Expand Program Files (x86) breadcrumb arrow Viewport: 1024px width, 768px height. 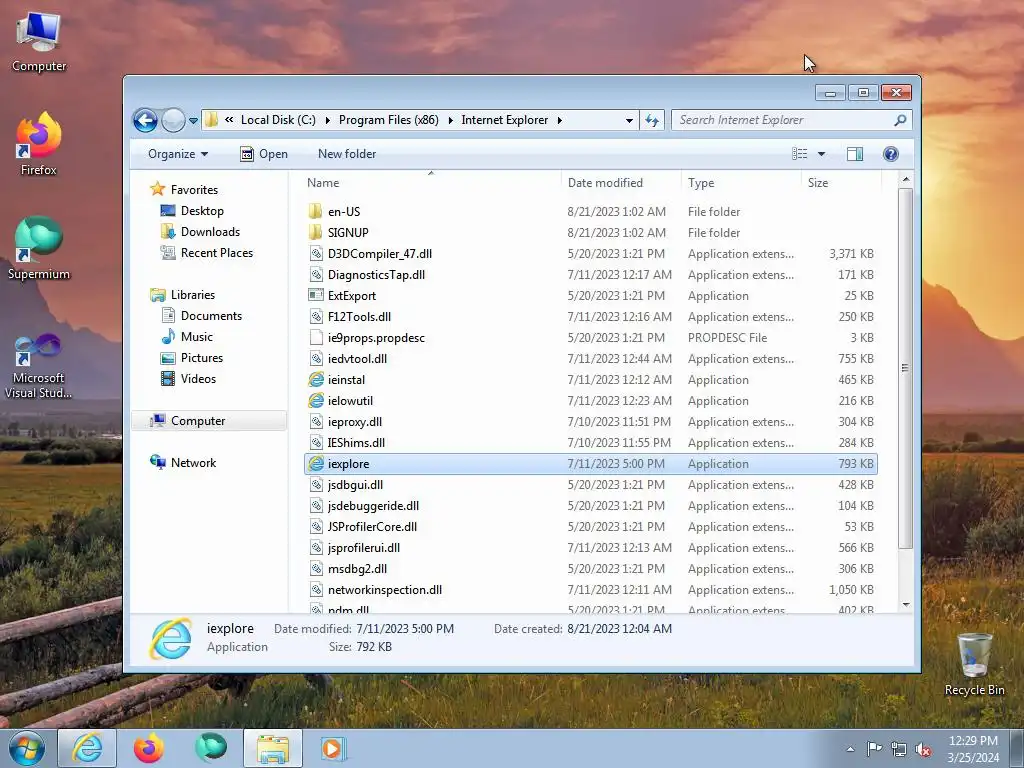(x=450, y=120)
